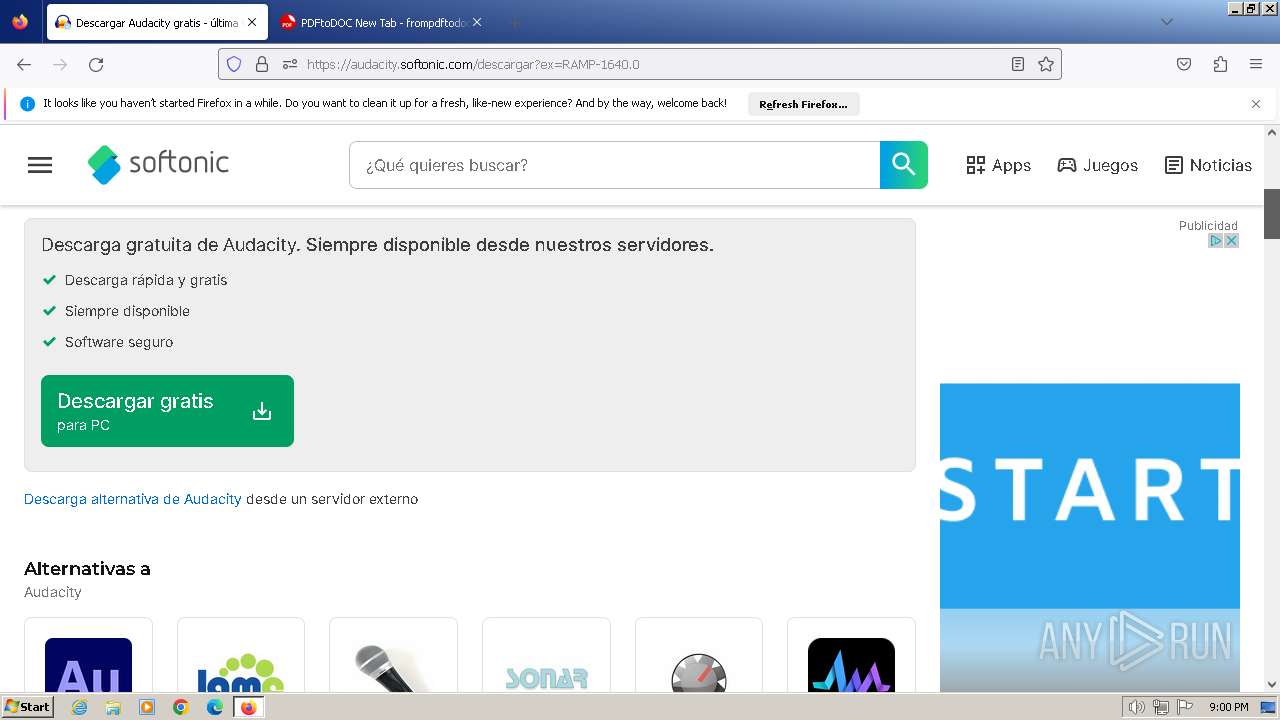Open the Noticias section
The width and height of the screenshot is (1280, 720).
tap(1208, 165)
